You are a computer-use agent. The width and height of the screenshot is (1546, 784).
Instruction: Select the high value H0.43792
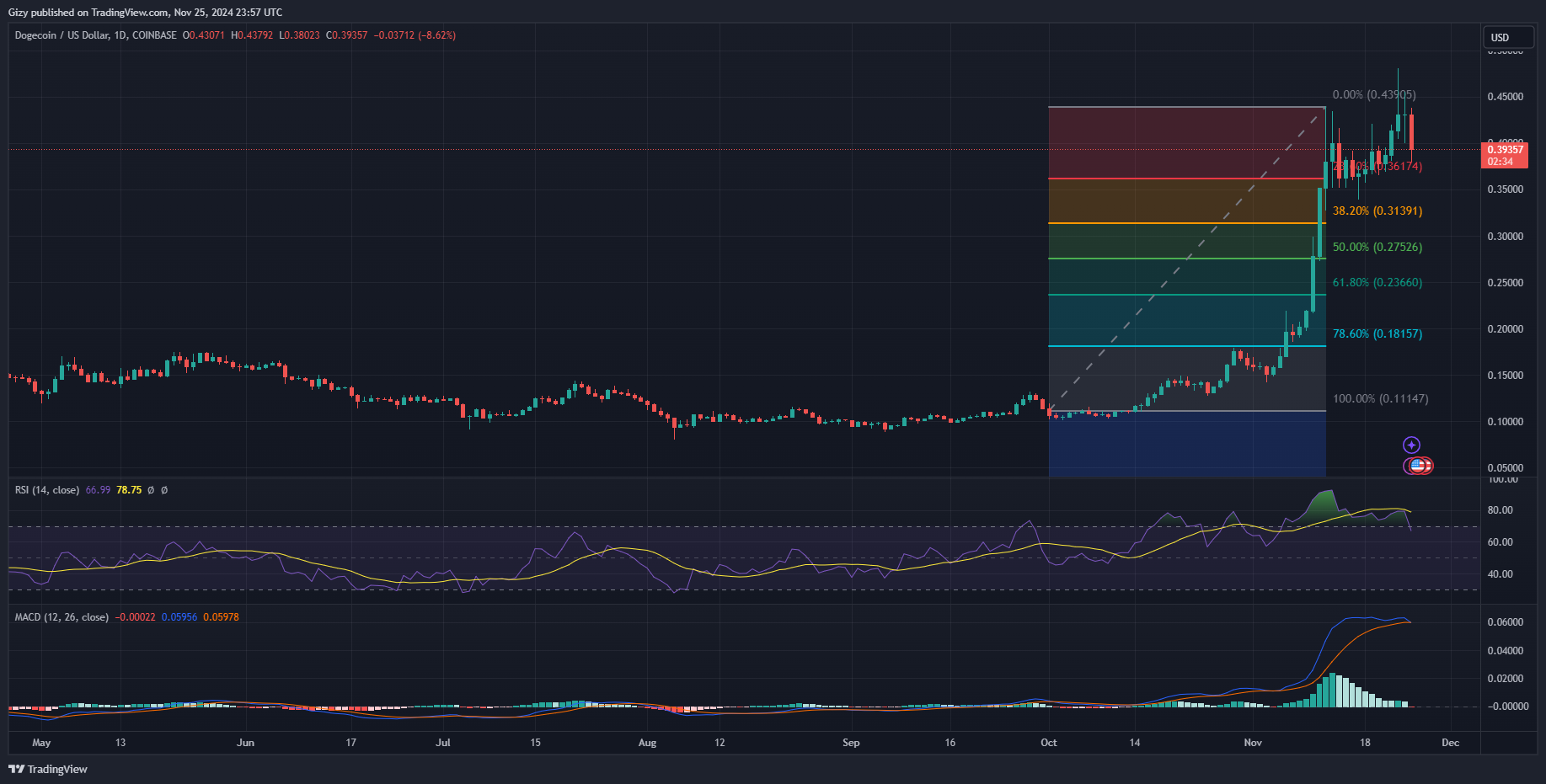(x=252, y=35)
